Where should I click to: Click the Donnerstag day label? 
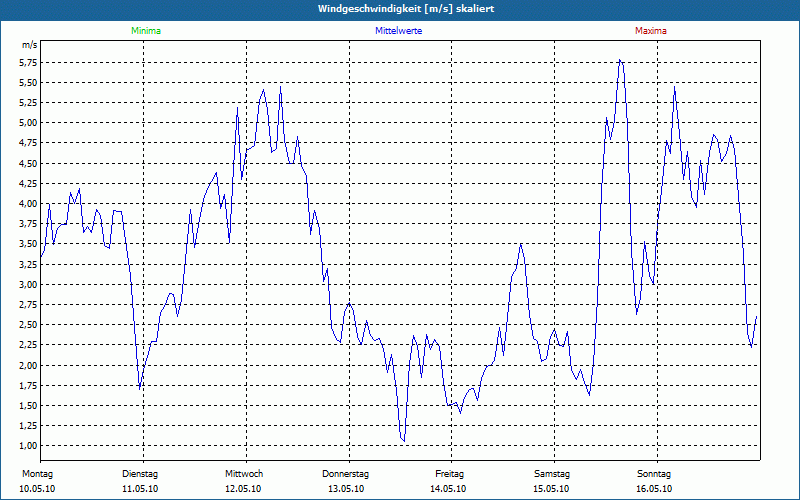tap(345, 474)
